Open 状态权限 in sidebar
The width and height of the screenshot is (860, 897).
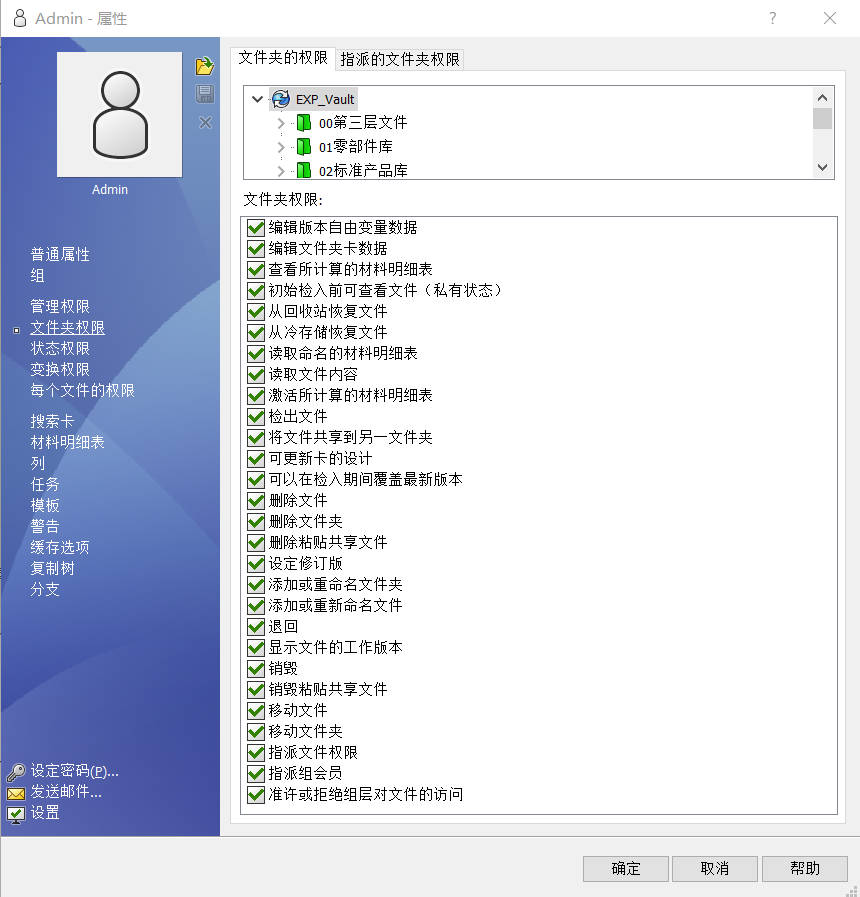click(60, 348)
